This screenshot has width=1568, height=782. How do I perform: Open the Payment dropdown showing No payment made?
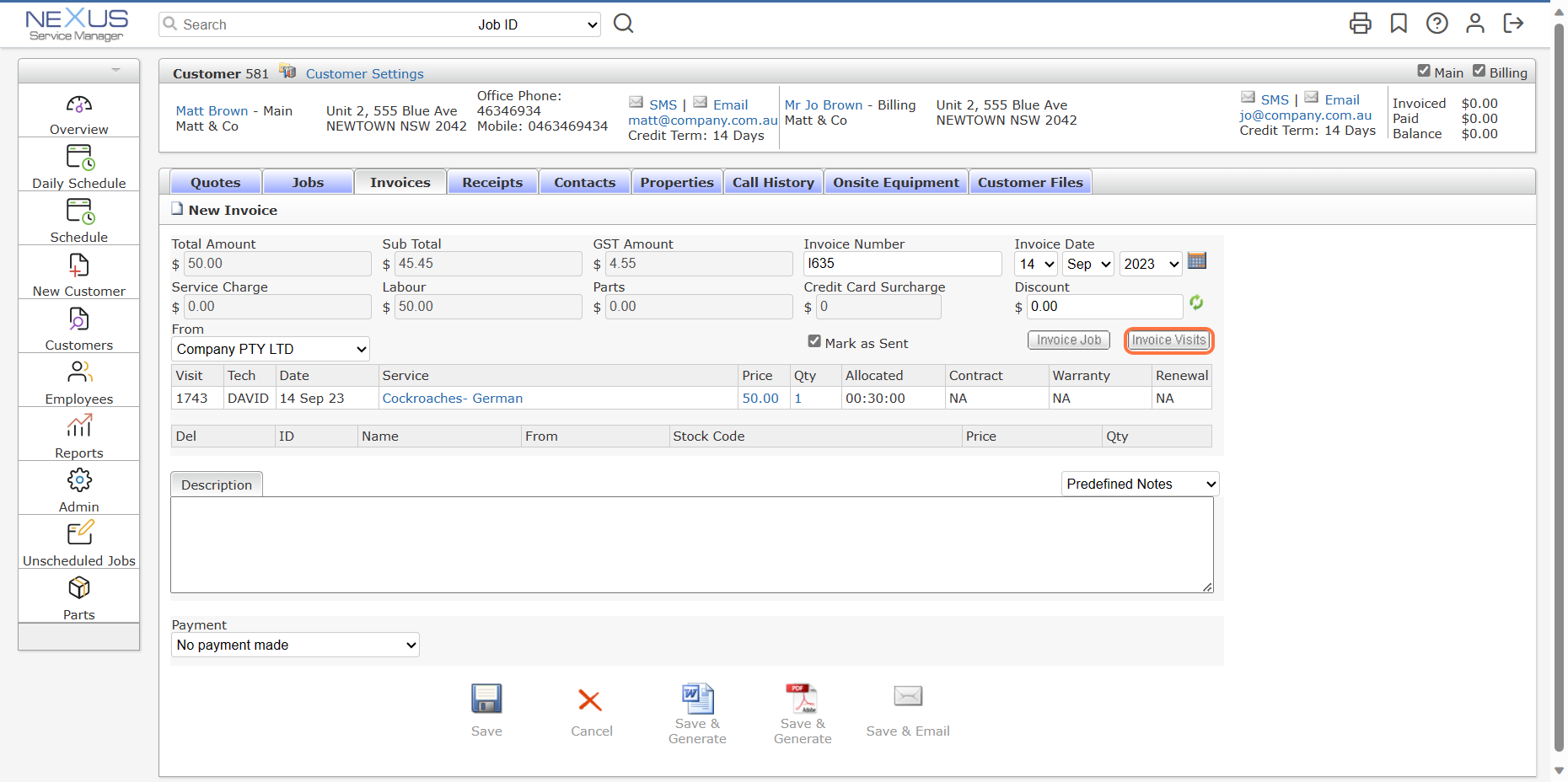[x=295, y=645]
